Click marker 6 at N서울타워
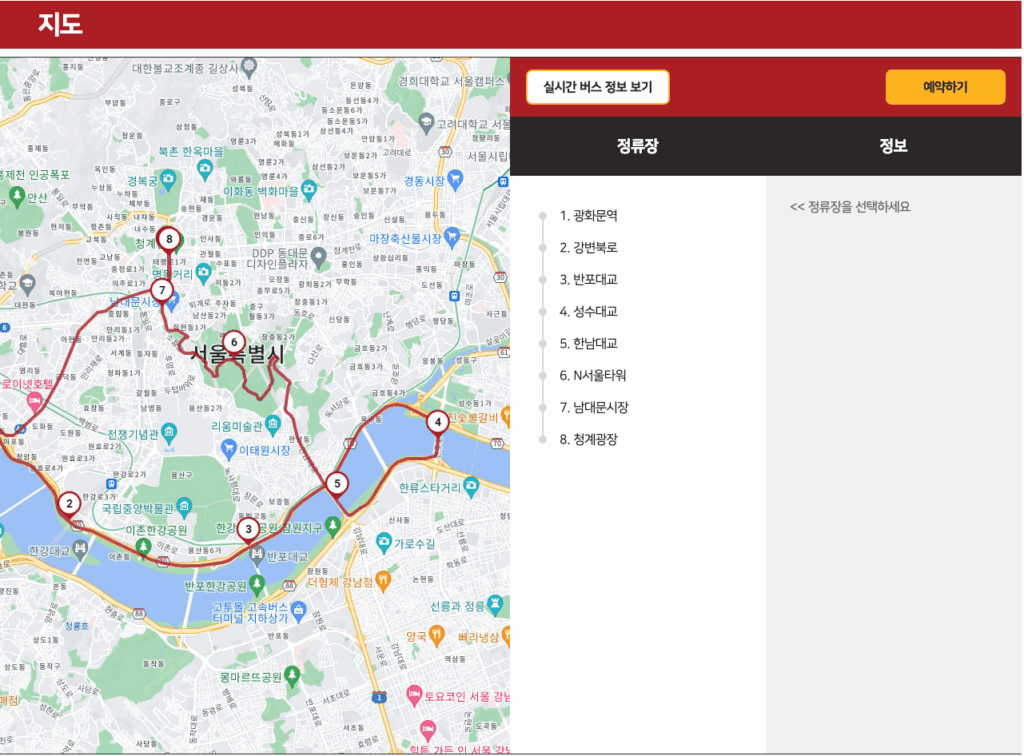This screenshot has width=1024, height=756. (233, 342)
